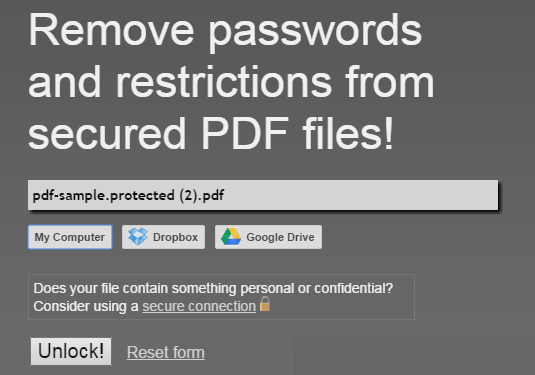Open the Reset form link
Screen dimensions: 535x375
coord(166,352)
